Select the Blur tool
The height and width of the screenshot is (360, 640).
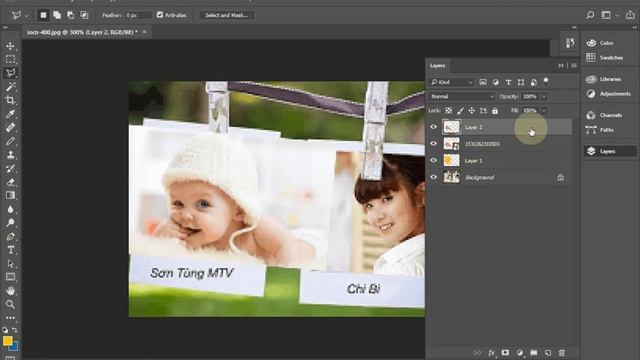(x=11, y=209)
